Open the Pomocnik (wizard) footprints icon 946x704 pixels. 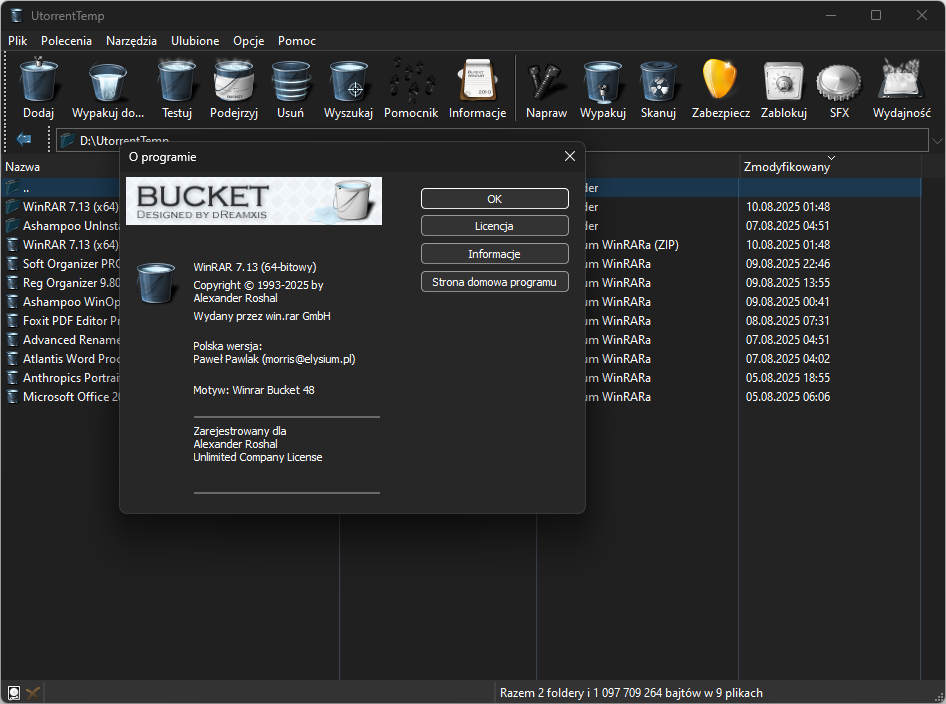point(411,80)
